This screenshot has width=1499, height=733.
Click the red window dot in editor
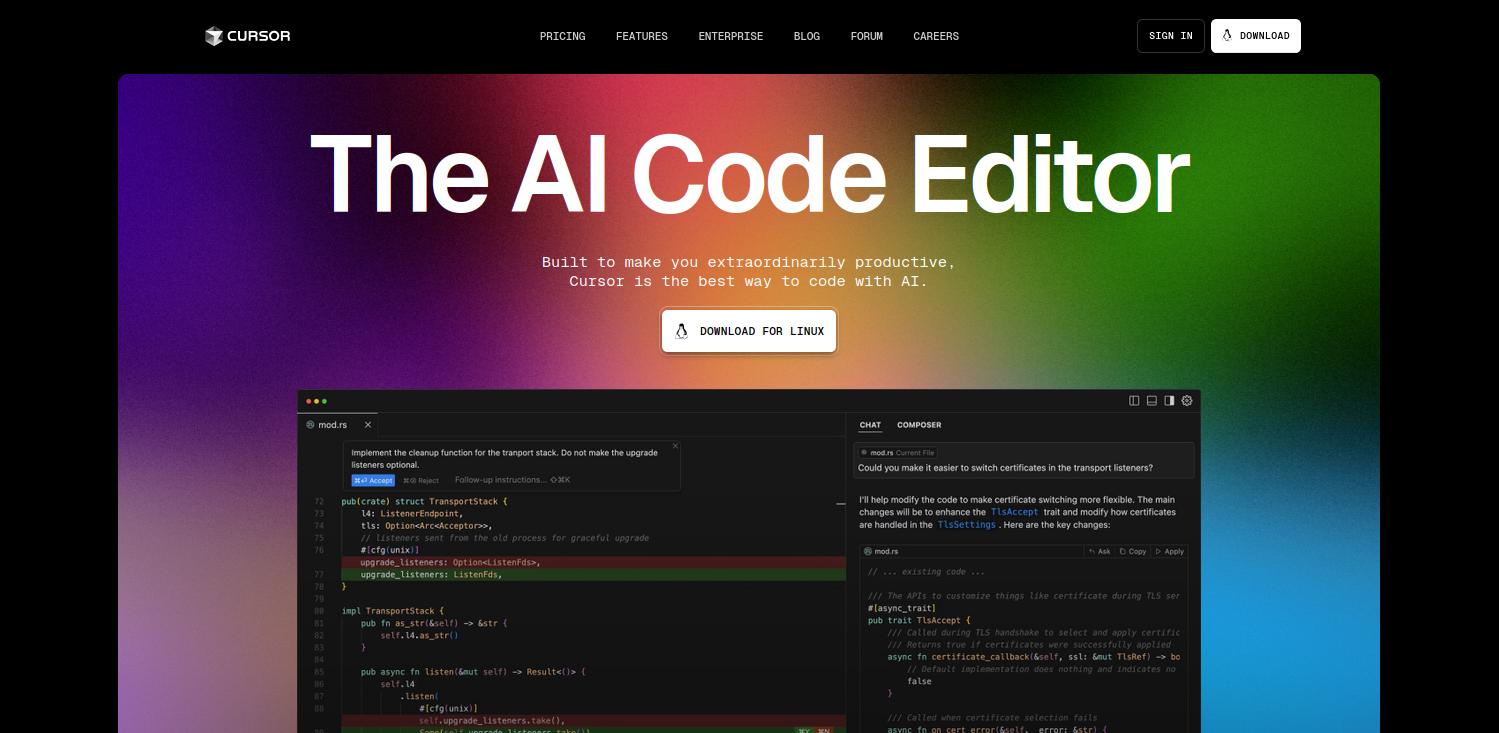tap(309, 401)
